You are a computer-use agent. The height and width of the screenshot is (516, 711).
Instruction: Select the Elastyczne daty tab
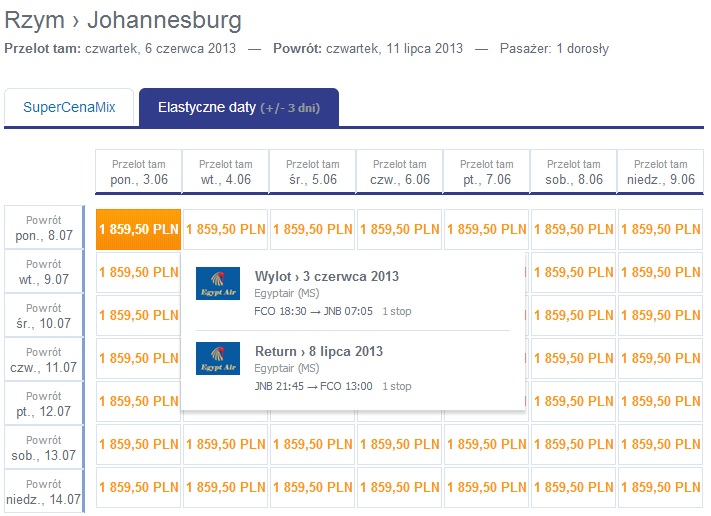pyautogui.click(x=239, y=107)
